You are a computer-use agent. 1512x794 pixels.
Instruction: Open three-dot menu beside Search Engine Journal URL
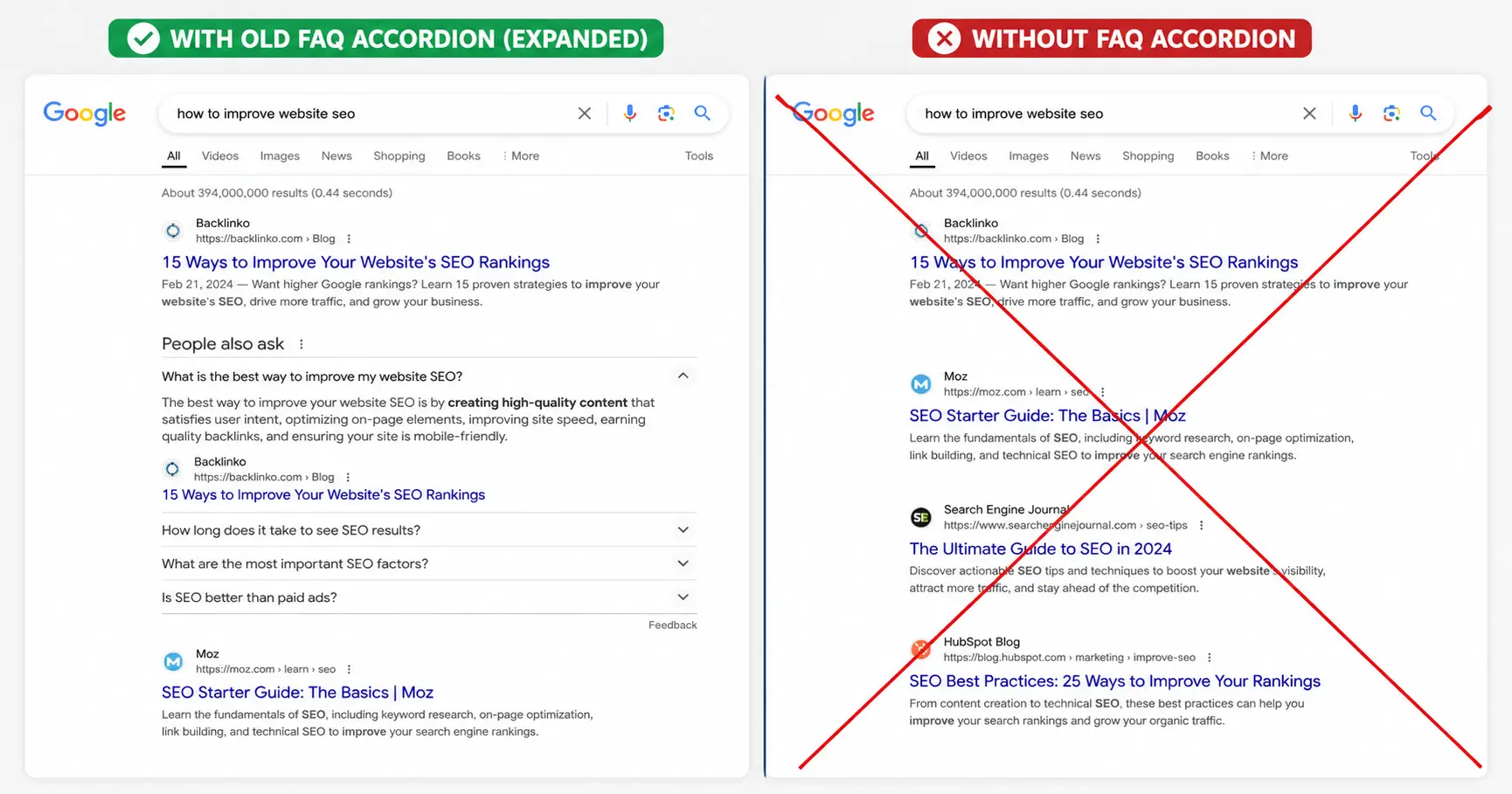[1202, 525]
